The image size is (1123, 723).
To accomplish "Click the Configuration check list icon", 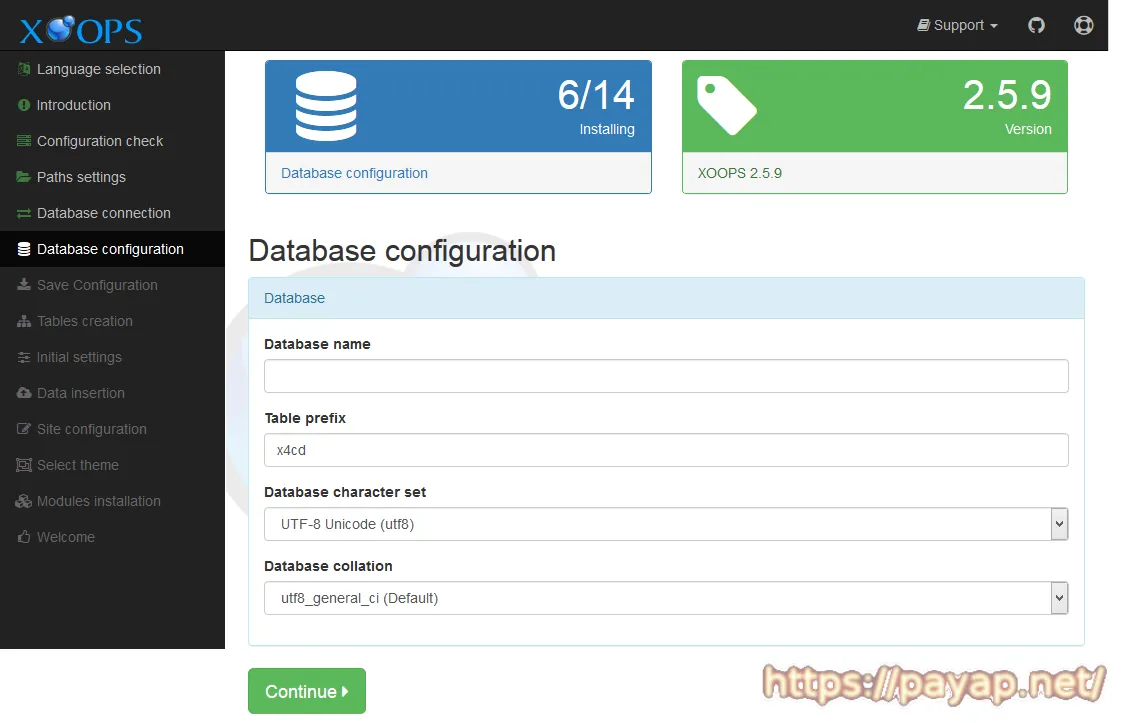I will pos(24,141).
